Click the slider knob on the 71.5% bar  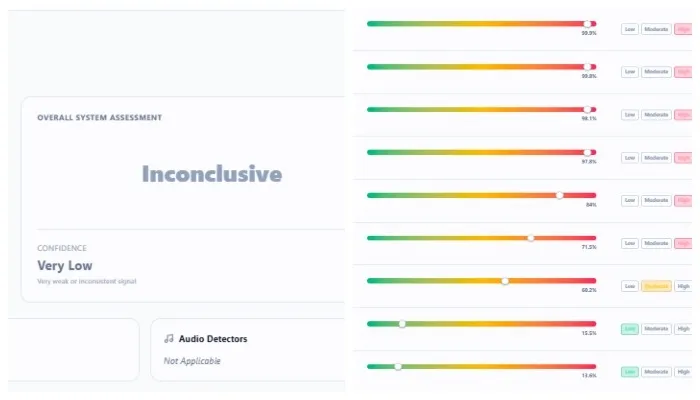tap(531, 238)
